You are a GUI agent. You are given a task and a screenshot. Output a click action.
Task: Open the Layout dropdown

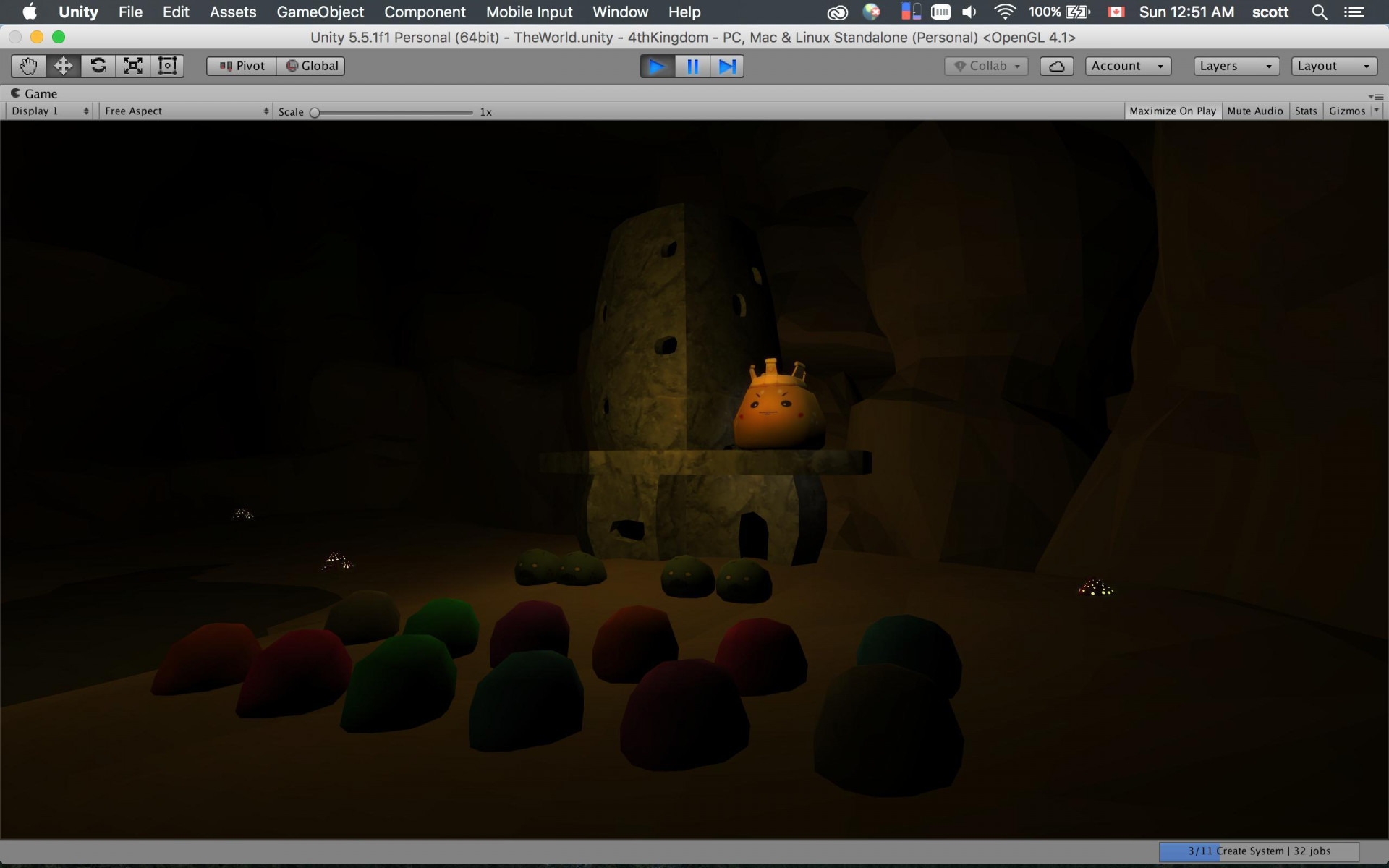[1334, 66]
